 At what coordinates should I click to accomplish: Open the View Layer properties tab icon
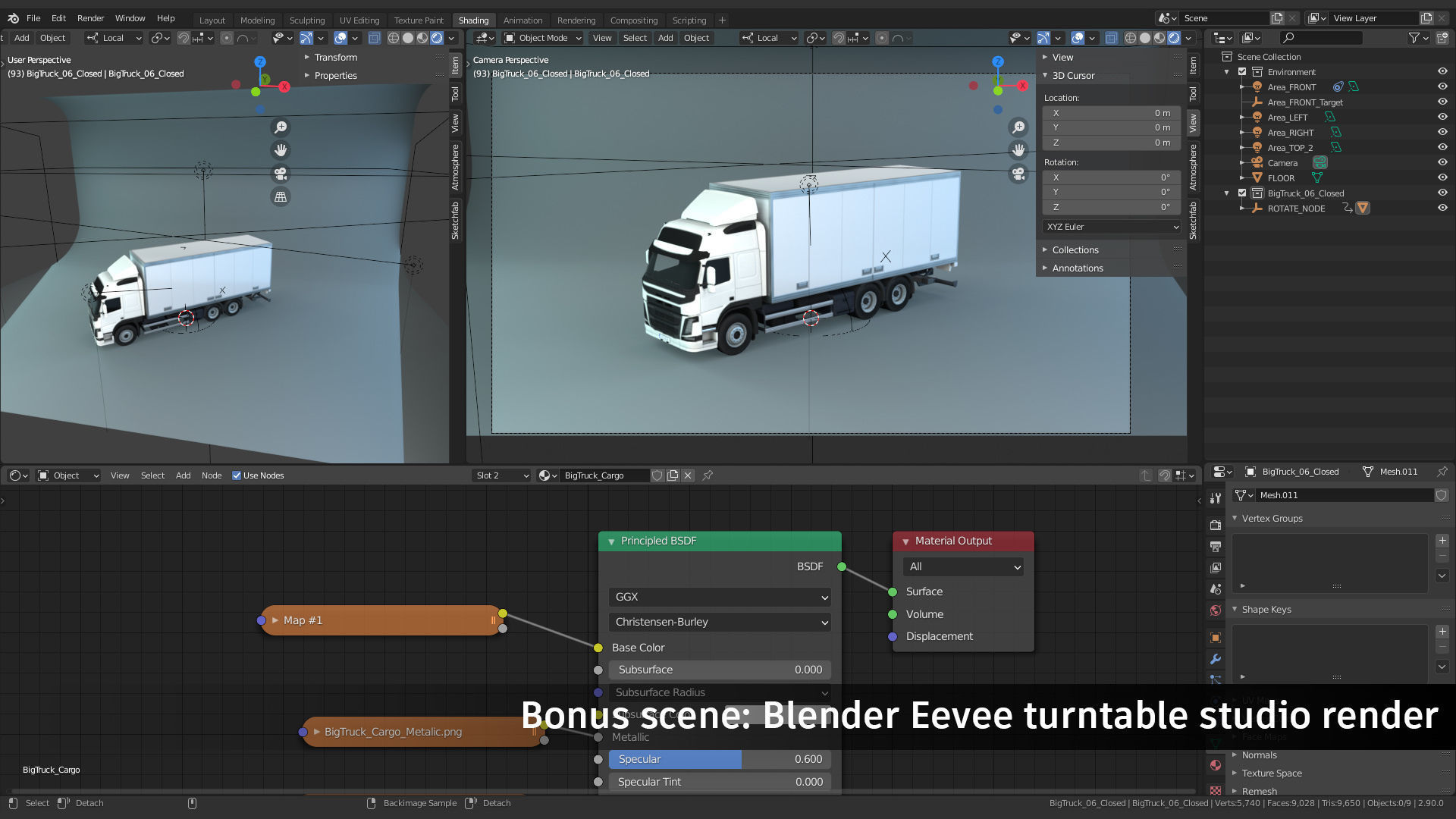tap(1216, 567)
